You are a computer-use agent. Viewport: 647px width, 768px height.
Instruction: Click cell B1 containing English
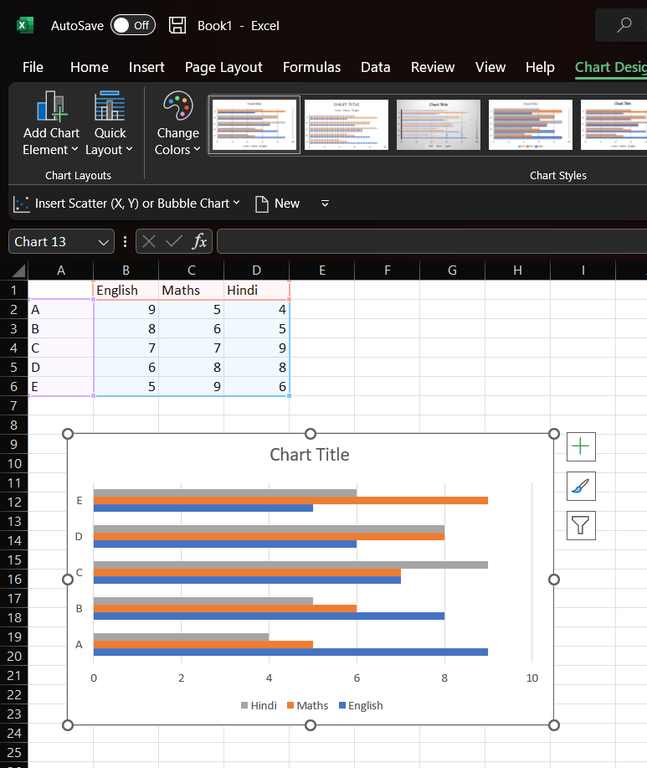[126, 290]
